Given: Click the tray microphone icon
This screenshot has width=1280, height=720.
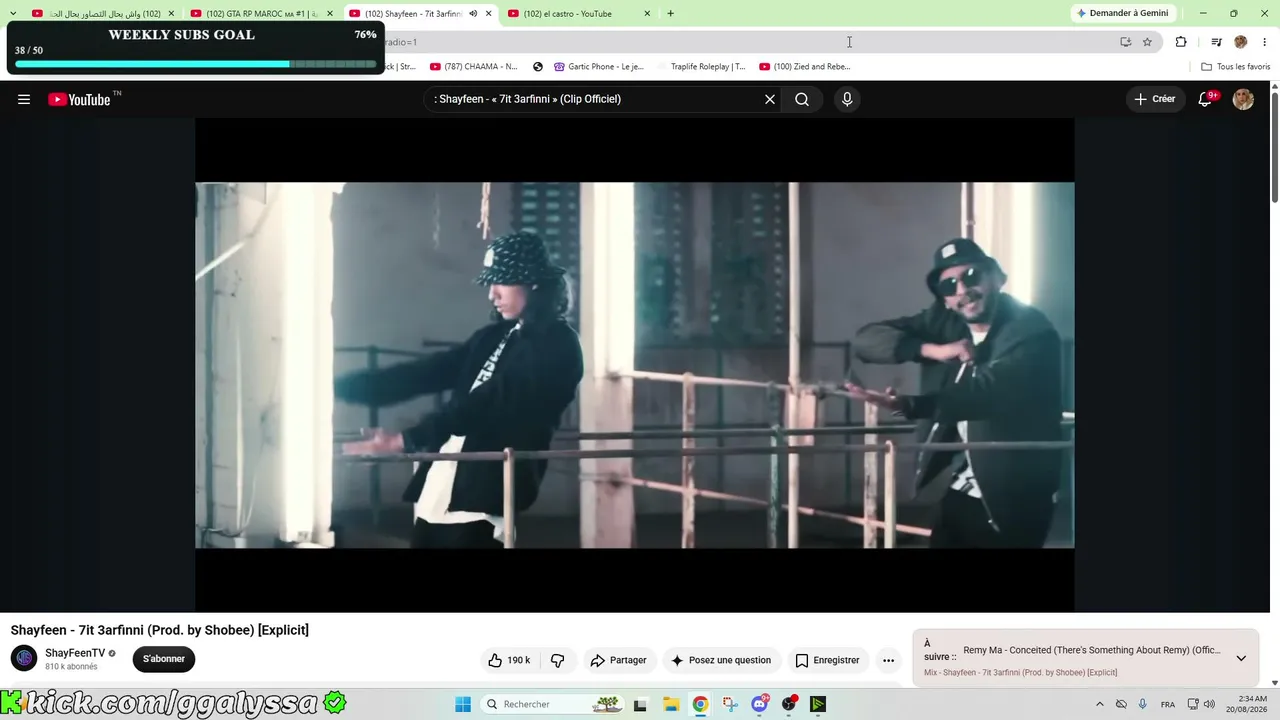Looking at the screenshot, I should click(1143, 704).
